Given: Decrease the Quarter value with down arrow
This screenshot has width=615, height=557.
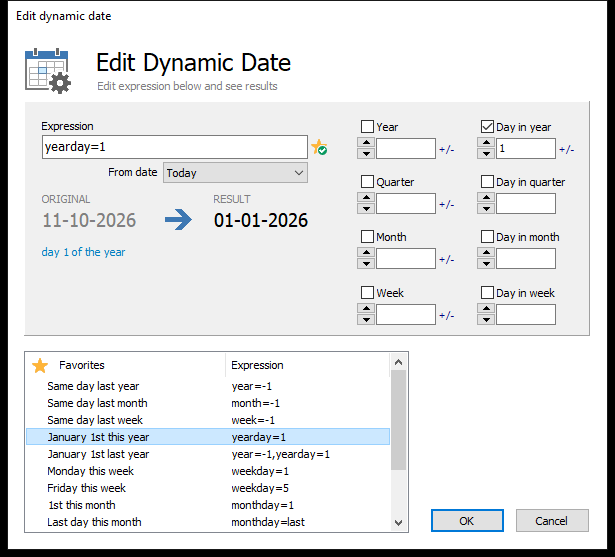Looking at the screenshot, I should point(366,208).
